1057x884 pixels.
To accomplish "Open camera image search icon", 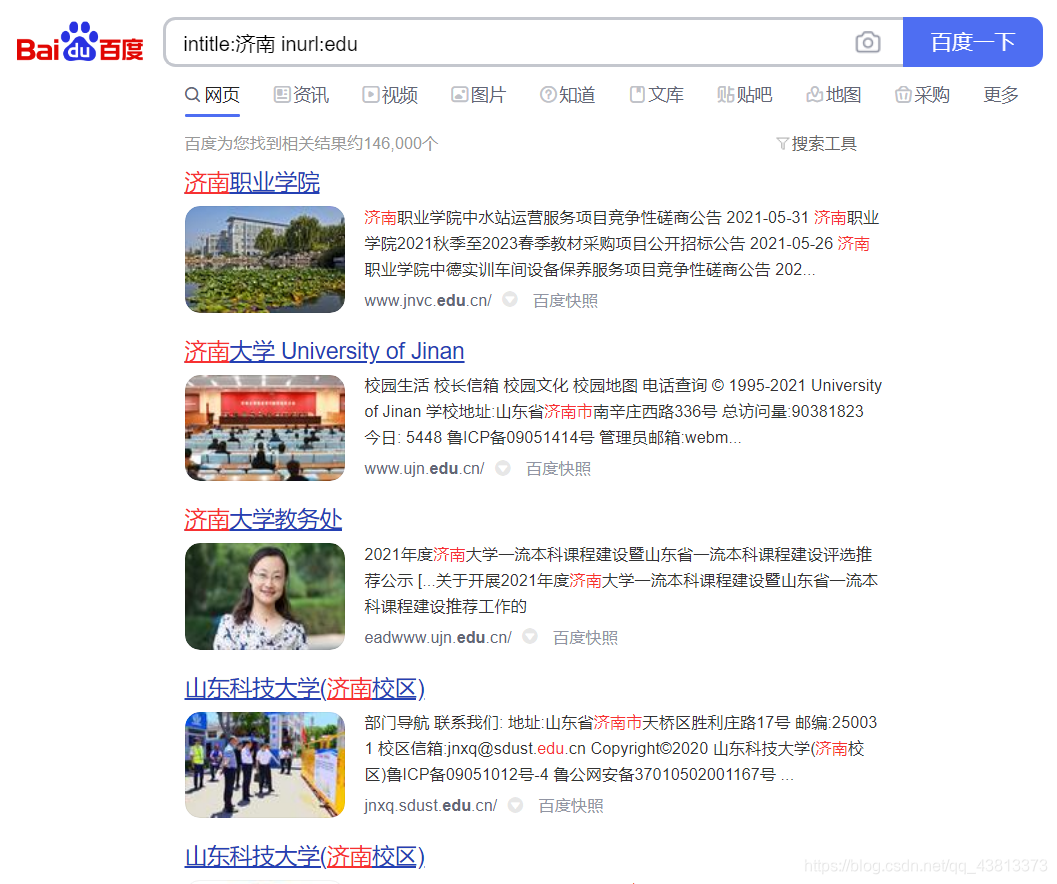I will [x=868, y=42].
